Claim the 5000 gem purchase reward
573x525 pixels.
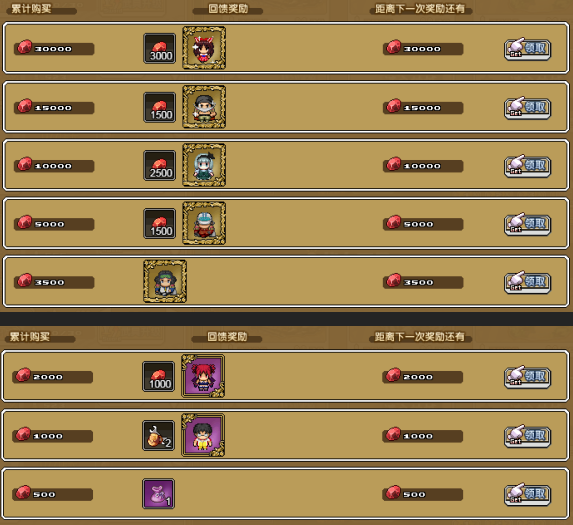click(x=527, y=224)
